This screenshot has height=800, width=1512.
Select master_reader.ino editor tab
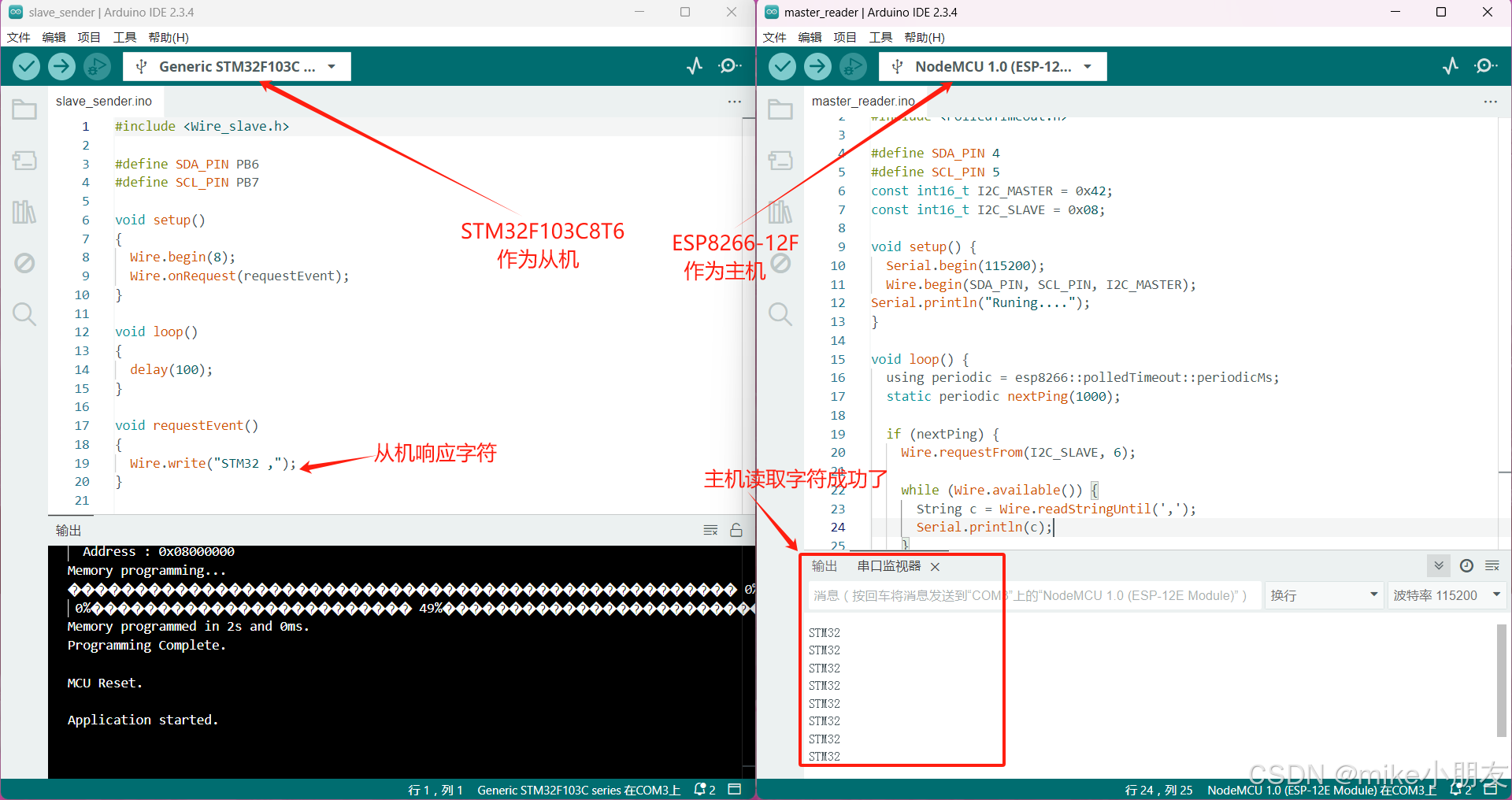click(x=863, y=101)
